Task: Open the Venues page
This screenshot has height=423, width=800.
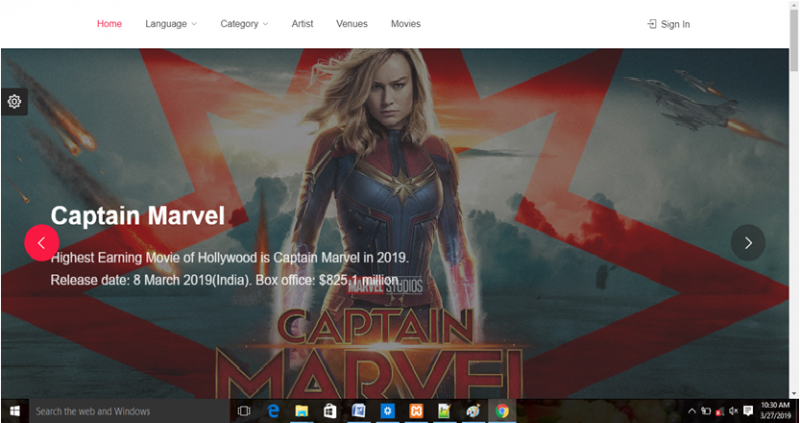Action: [x=352, y=24]
